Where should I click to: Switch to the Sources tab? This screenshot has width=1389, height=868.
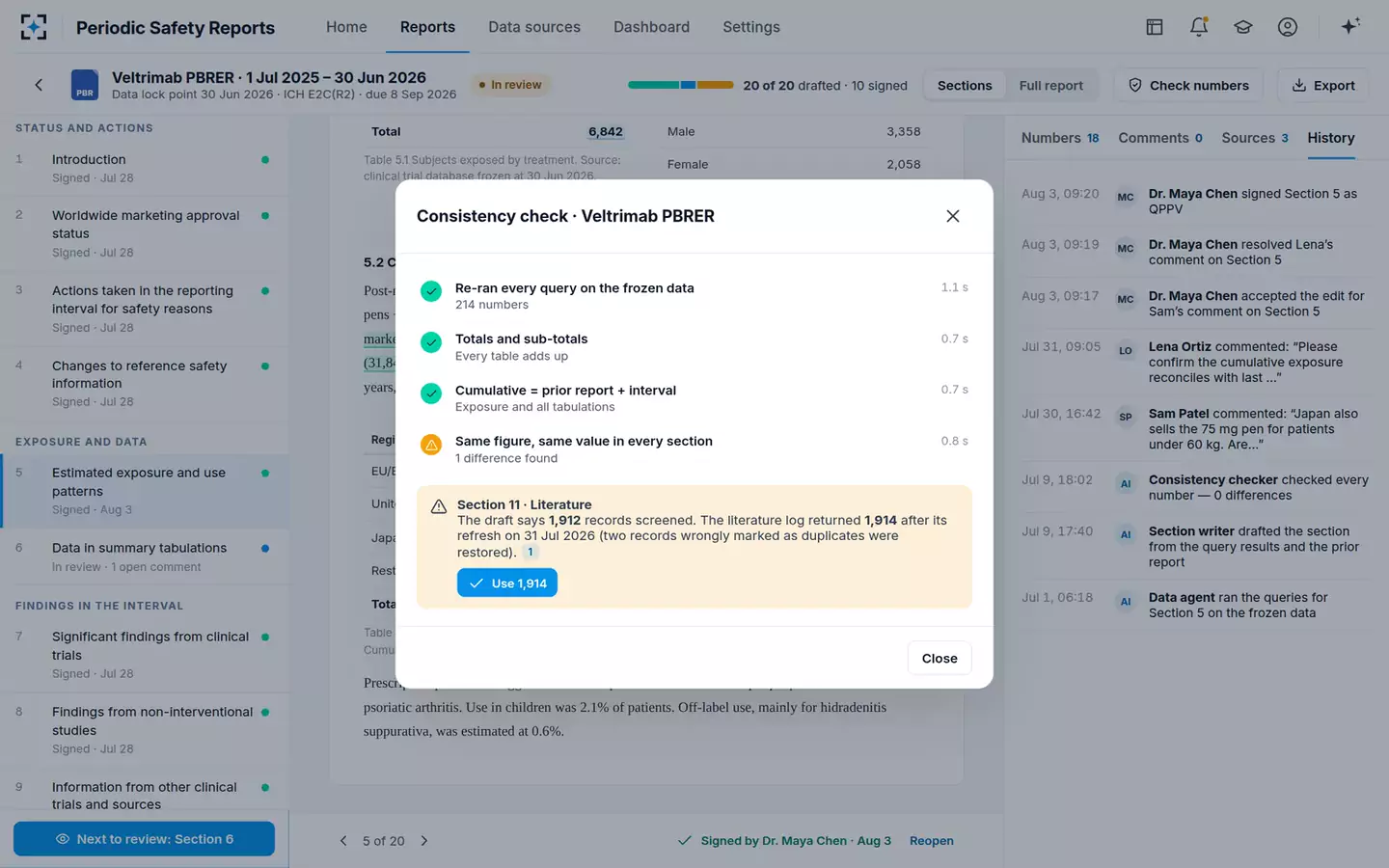coord(1255,138)
